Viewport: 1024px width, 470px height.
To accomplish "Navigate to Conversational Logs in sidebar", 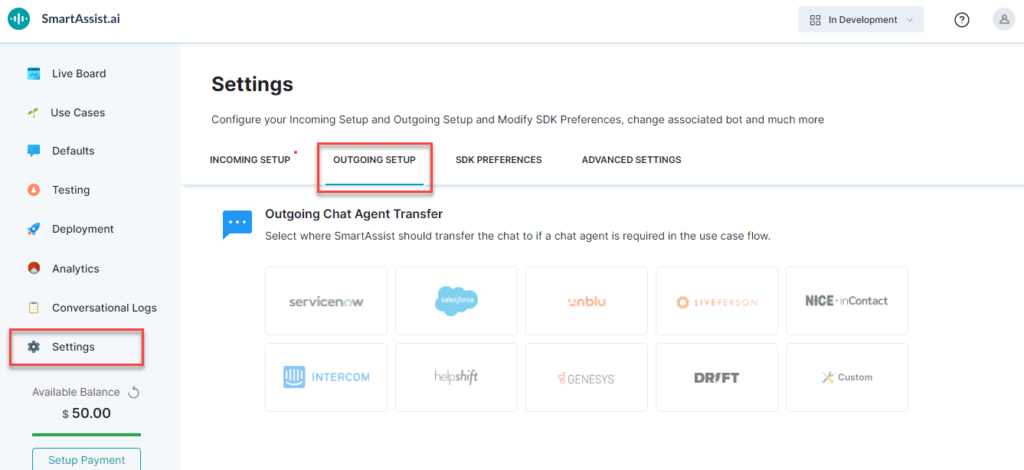I will pyautogui.click(x=104, y=308).
